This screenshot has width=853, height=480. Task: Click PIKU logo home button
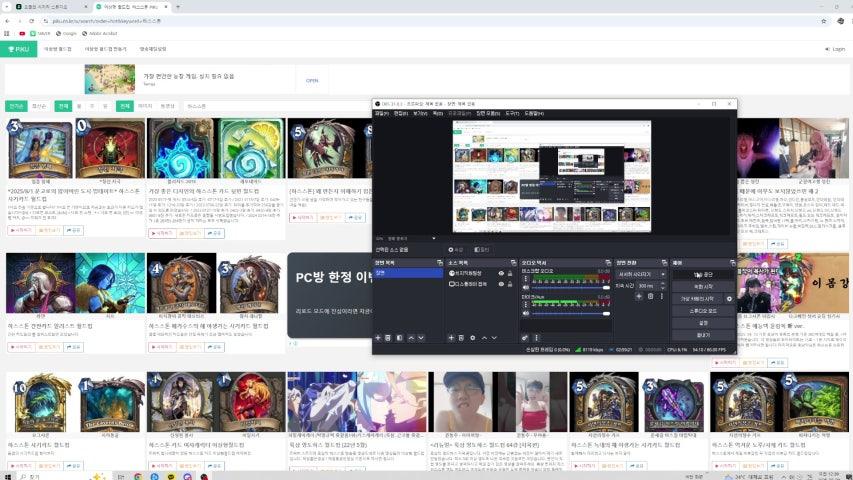tap(18, 49)
